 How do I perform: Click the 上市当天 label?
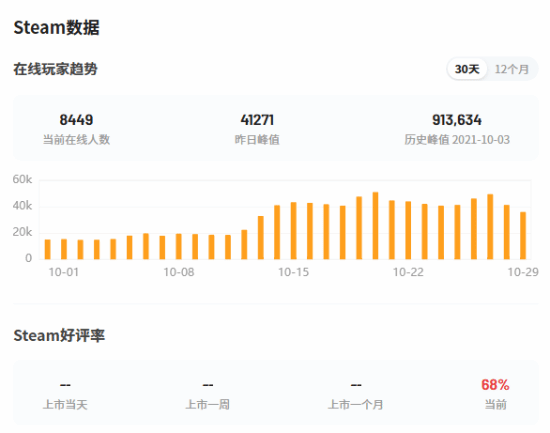(65, 405)
